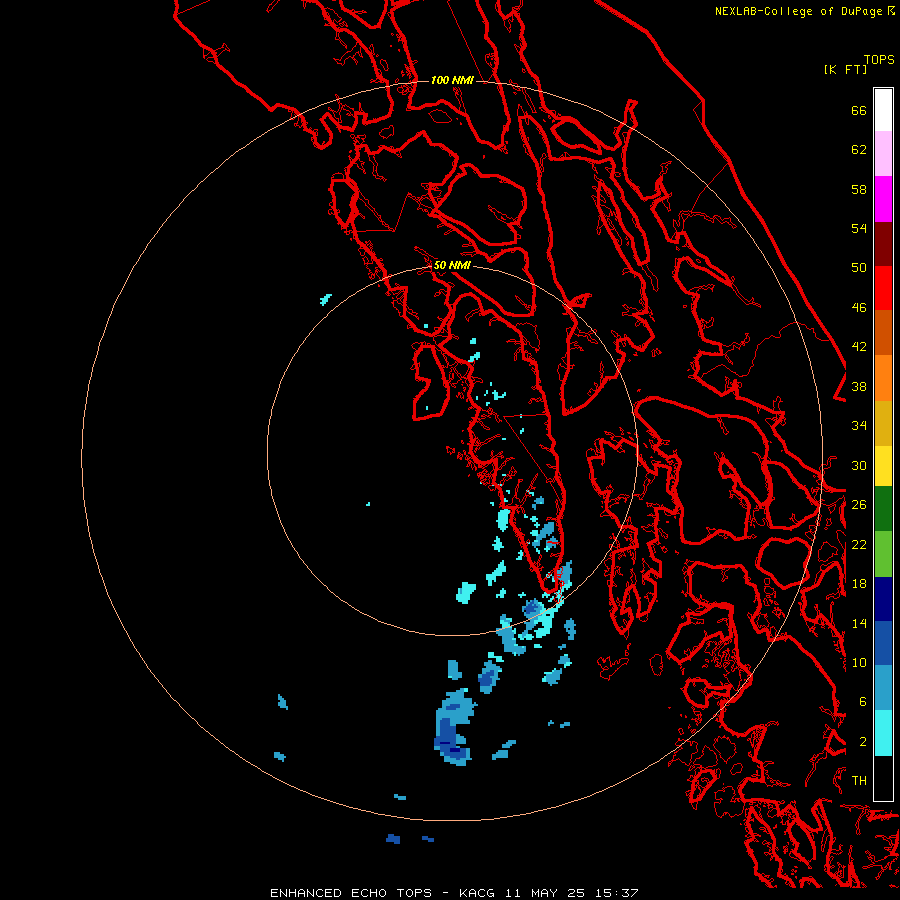Pick the orange 38-42 kft legend swatch
The width and height of the screenshot is (900, 900).
tap(883, 378)
